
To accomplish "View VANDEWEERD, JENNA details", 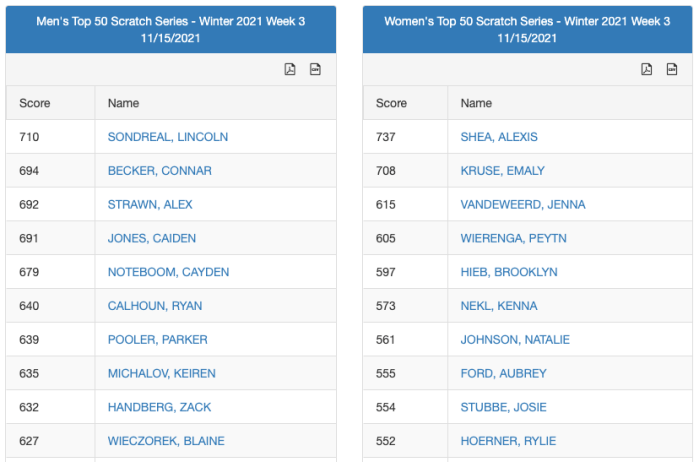I will [523, 205].
